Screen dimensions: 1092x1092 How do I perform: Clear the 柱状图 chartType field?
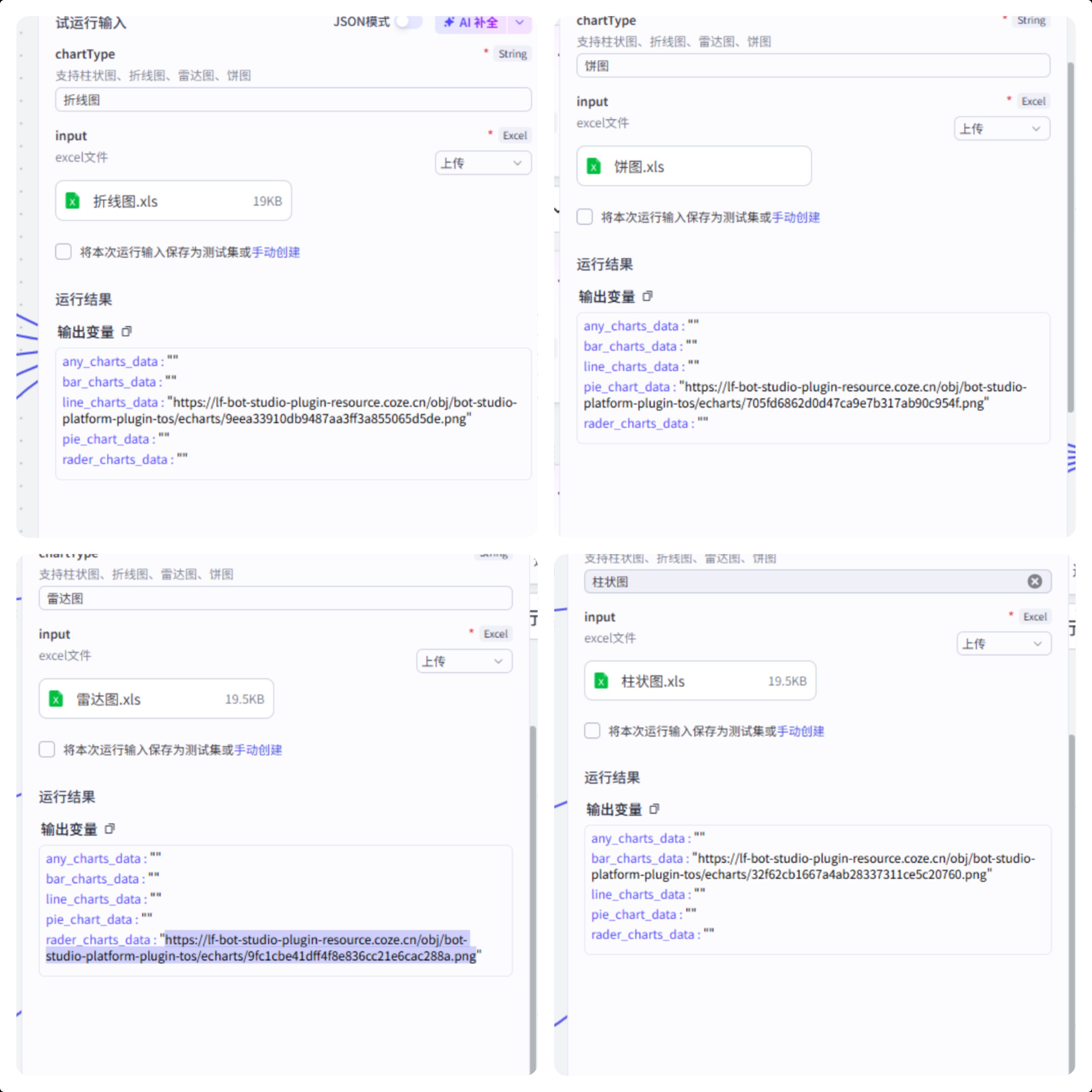1034,581
